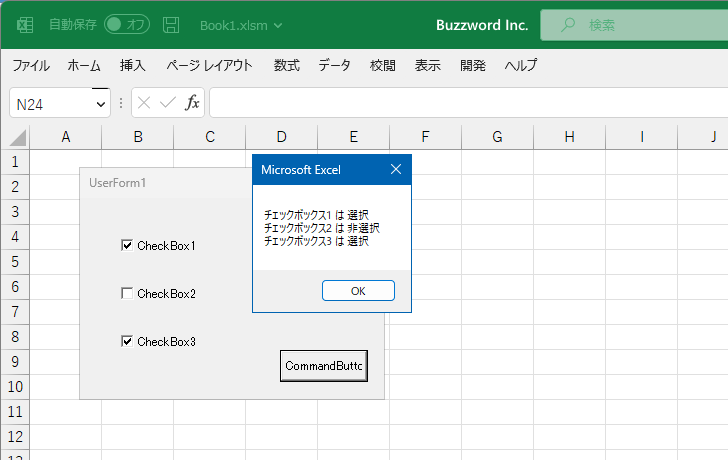Click the Microsoft Excel dialog title text
The height and width of the screenshot is (460, 728).
(301, 170)
